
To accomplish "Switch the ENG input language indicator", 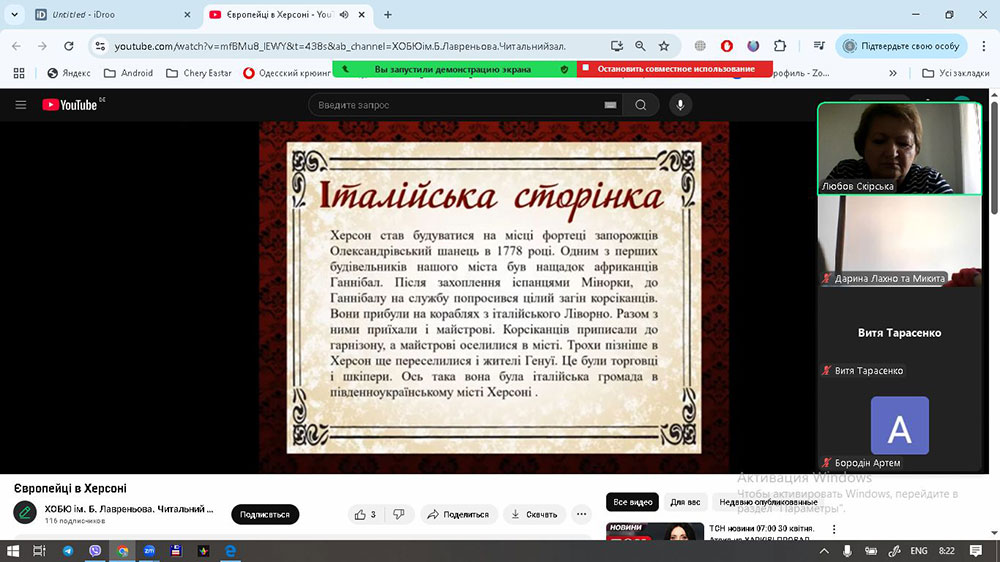I will [x=918, y=551].
